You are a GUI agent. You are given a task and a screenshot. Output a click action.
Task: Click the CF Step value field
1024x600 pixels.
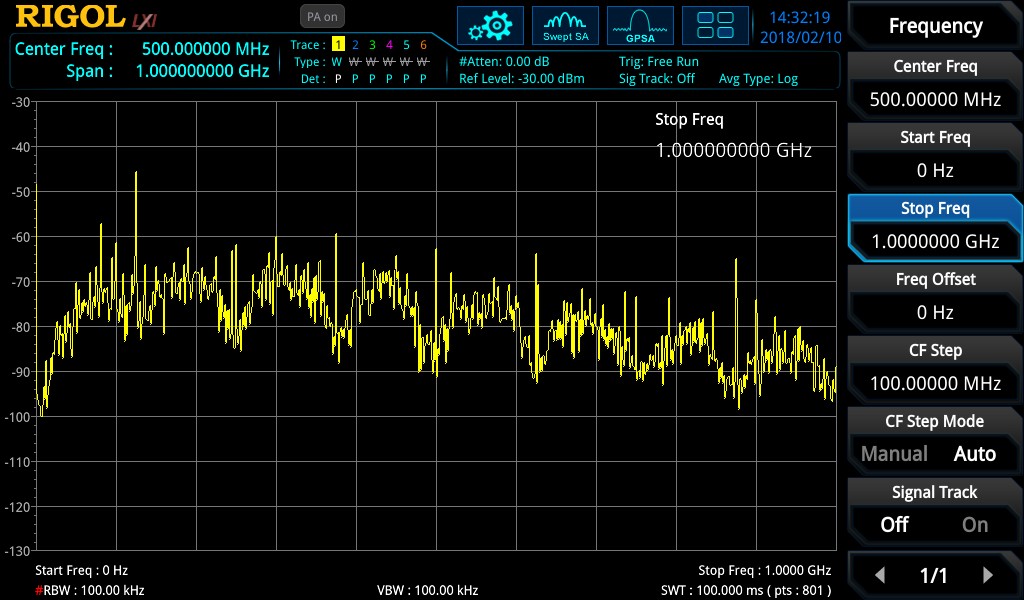[x=934, y=383]
